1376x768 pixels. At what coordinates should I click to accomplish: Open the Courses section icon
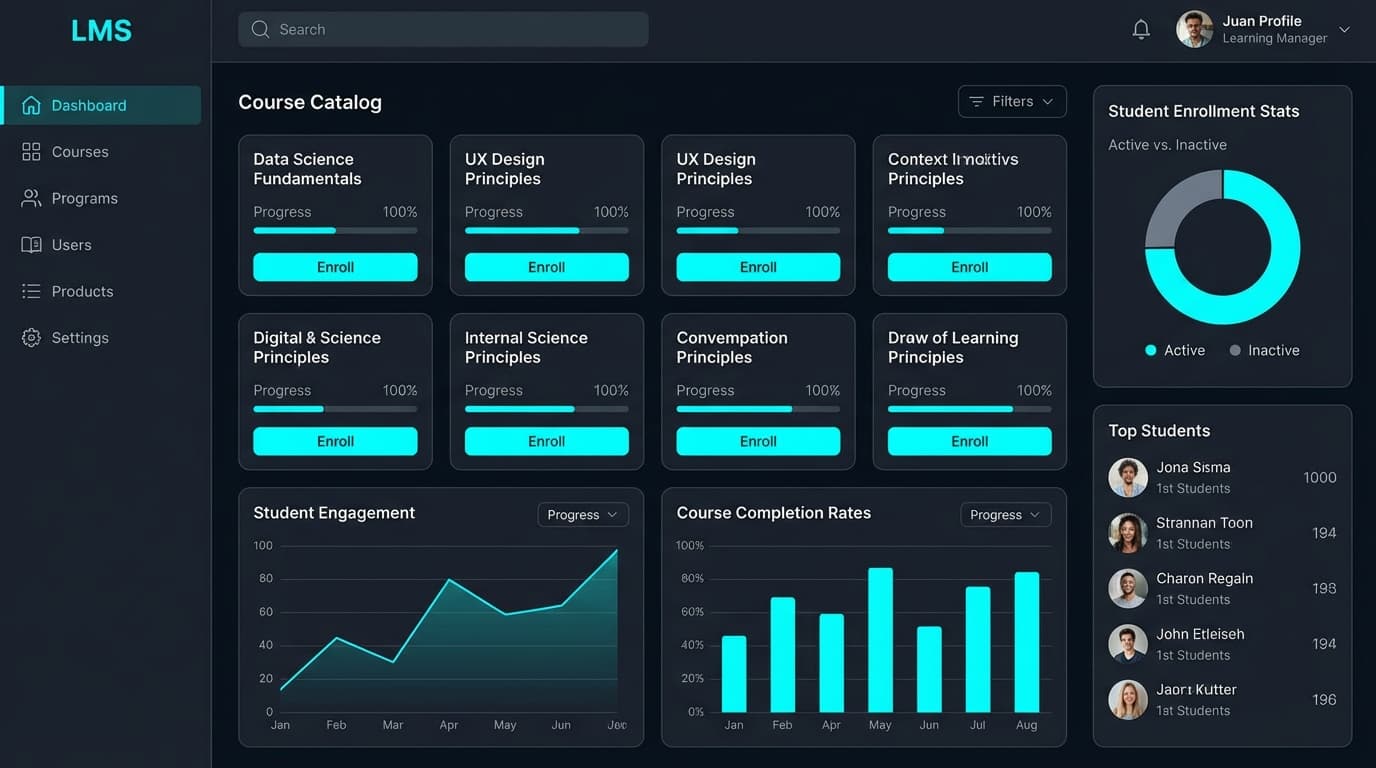pyautogui.click(x=30, y=151)
